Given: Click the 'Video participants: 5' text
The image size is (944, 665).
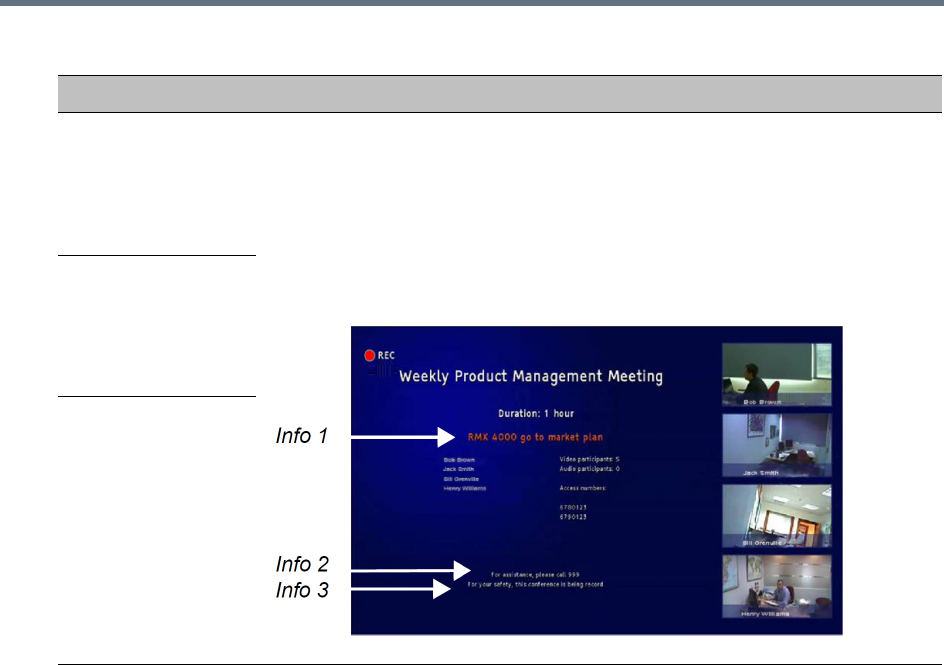Looking at the screenshot, I should (x=589, y=459).
